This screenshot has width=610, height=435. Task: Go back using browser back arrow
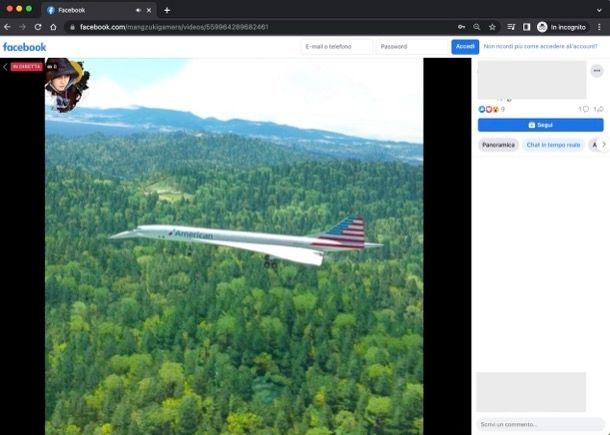click(x=7, y=27)
